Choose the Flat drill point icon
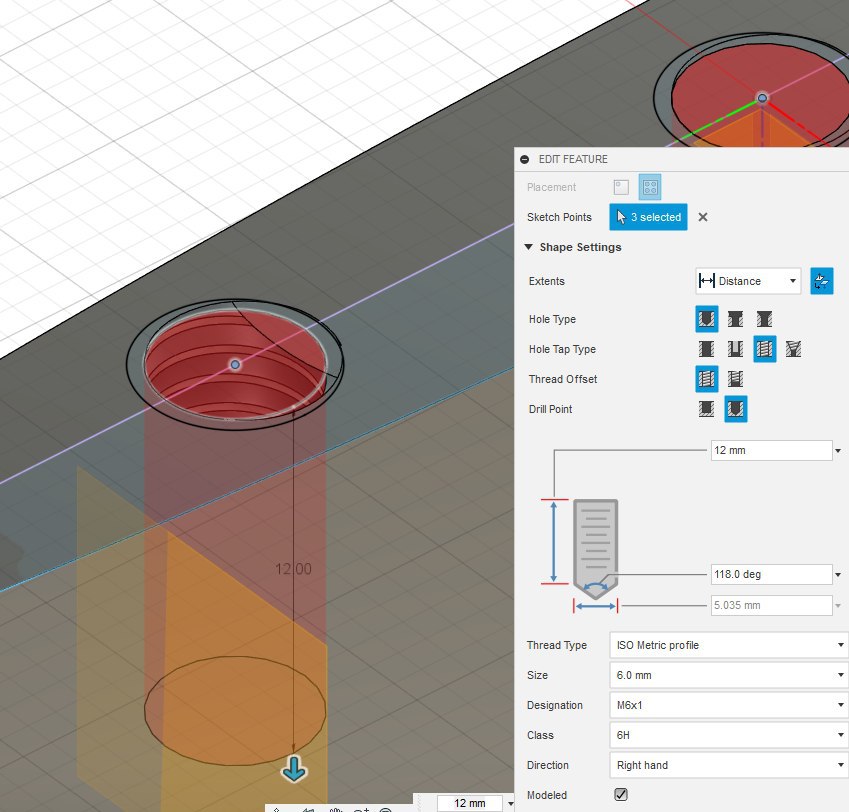The width and height of the screenshot is (849, 812). coord(707,409)
